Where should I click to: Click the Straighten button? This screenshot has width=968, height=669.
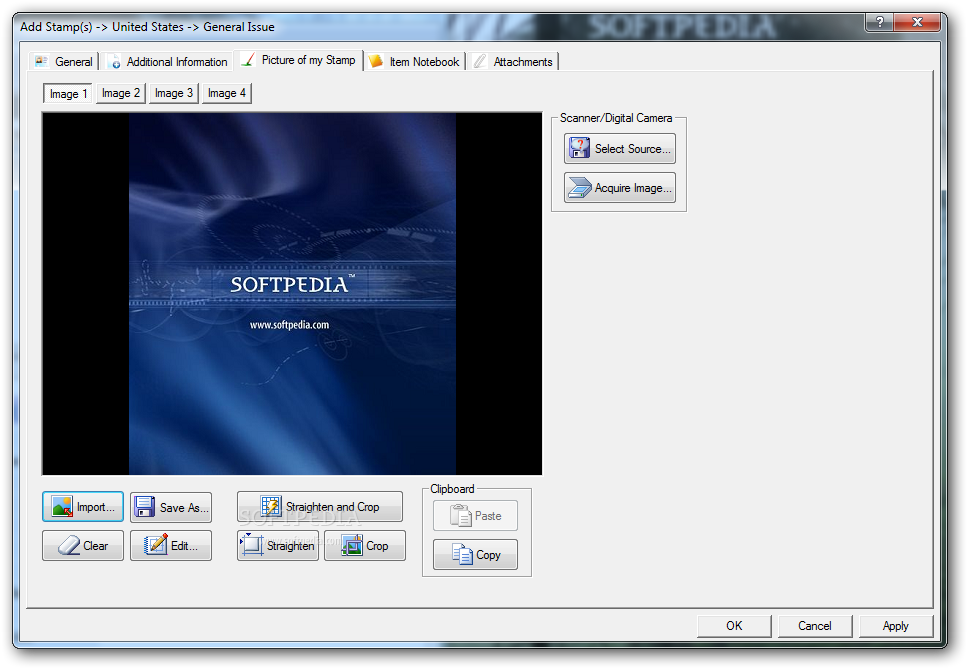pos(278,546)
